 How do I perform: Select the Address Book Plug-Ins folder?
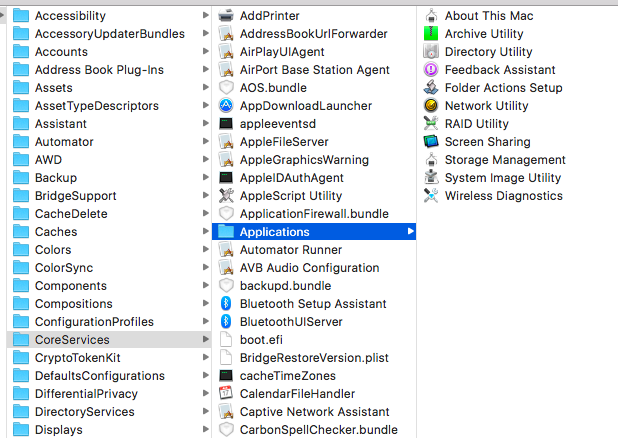pyautogui.click(x=109, y=70)
